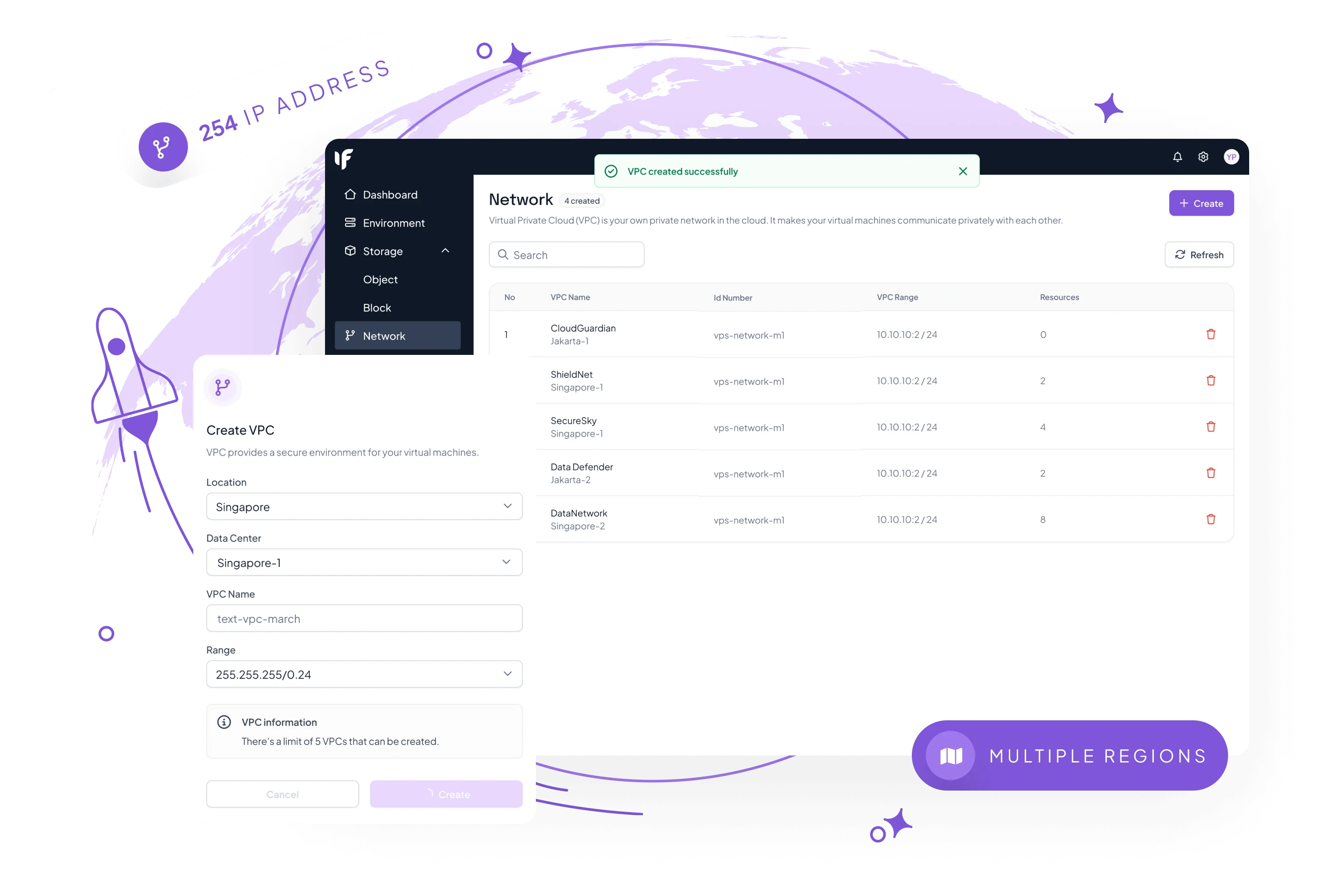Viewport: 1337px width, 896px height.
Task: Click the Refresh icon on Network page
Action: tap(1180, 254)
